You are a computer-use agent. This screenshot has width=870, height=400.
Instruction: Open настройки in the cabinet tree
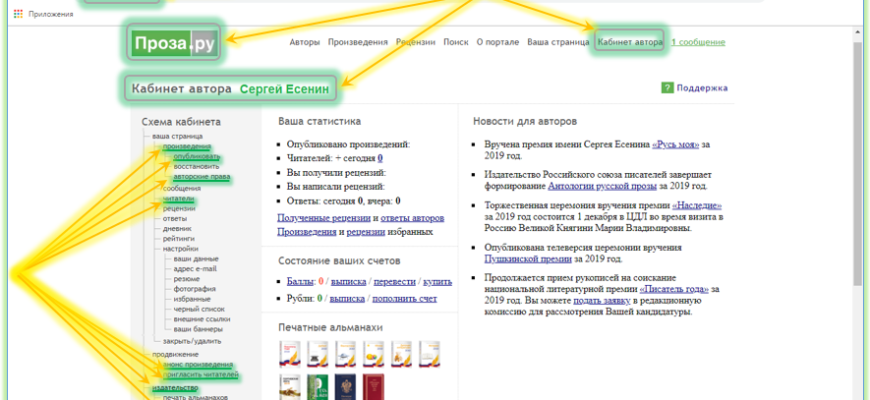pos(180,249)
